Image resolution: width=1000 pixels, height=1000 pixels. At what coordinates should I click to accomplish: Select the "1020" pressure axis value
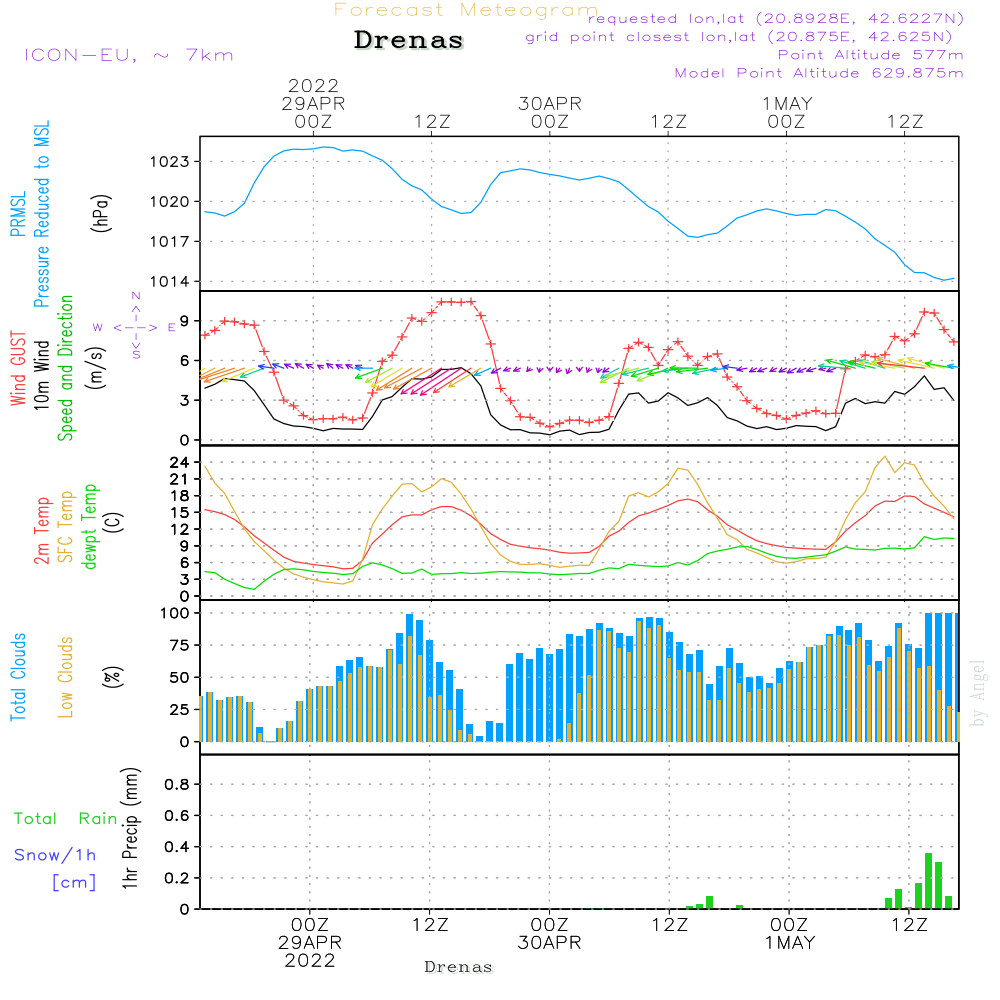tap(170, 202)
